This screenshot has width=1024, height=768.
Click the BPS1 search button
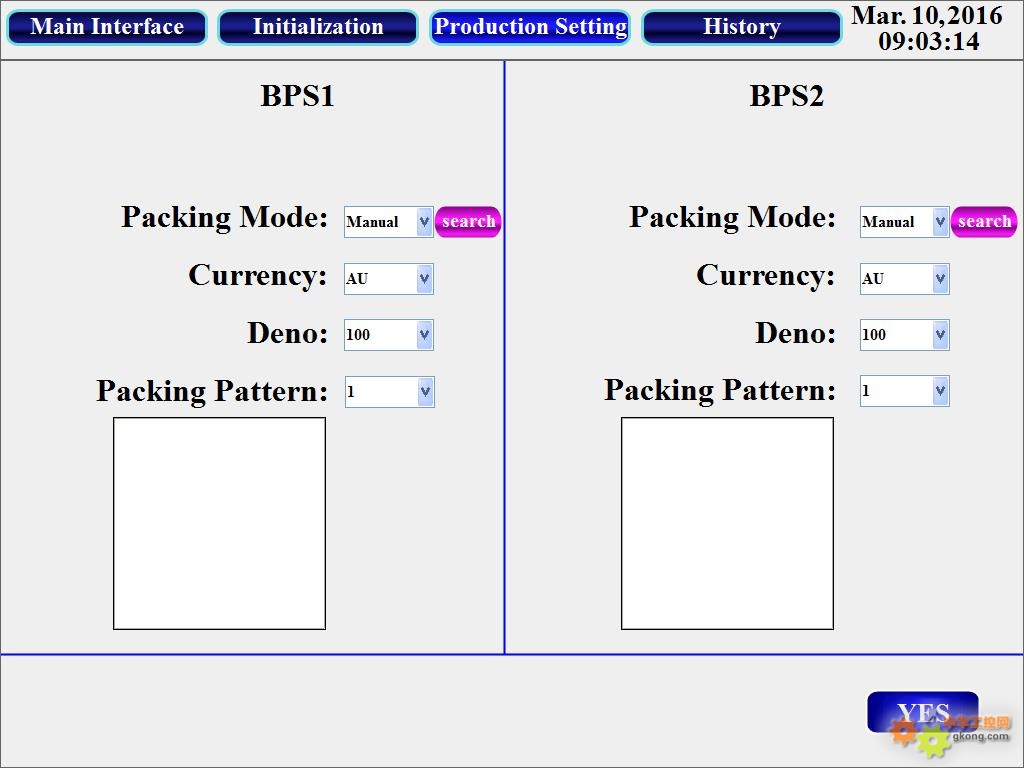(468, 222)
